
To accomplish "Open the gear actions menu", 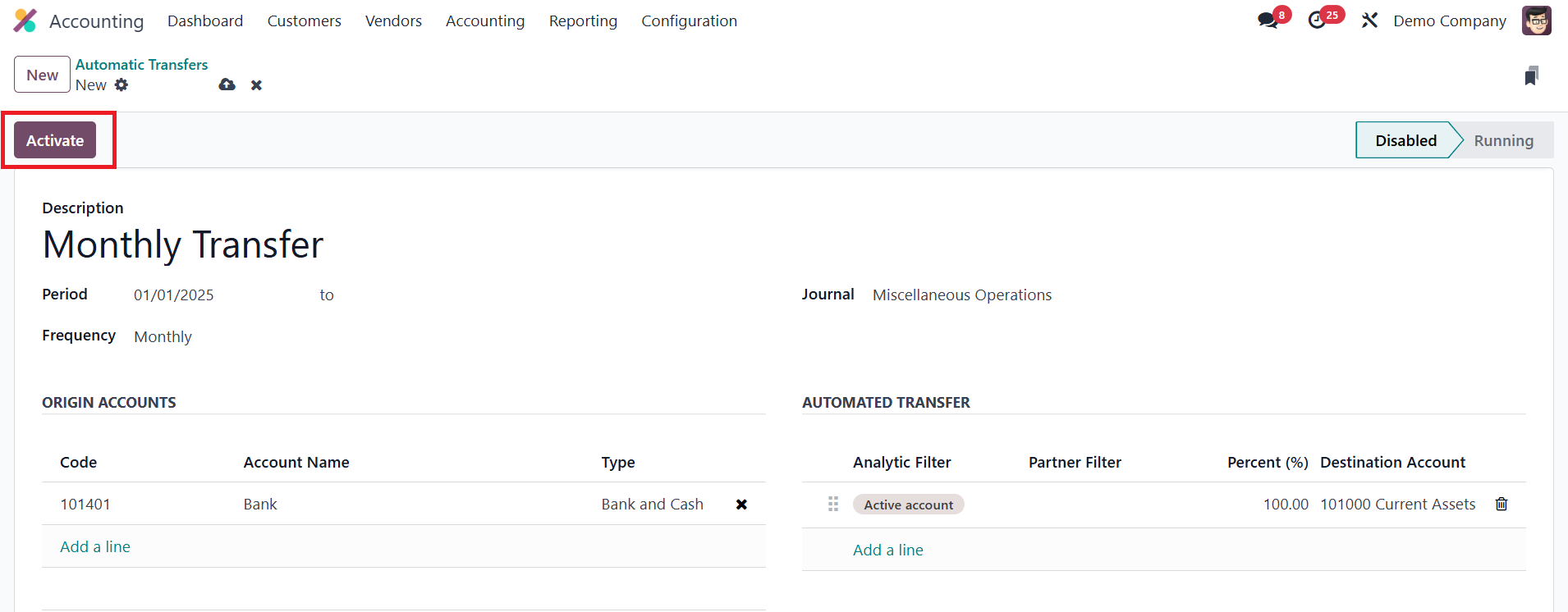I will click(121, 85).
